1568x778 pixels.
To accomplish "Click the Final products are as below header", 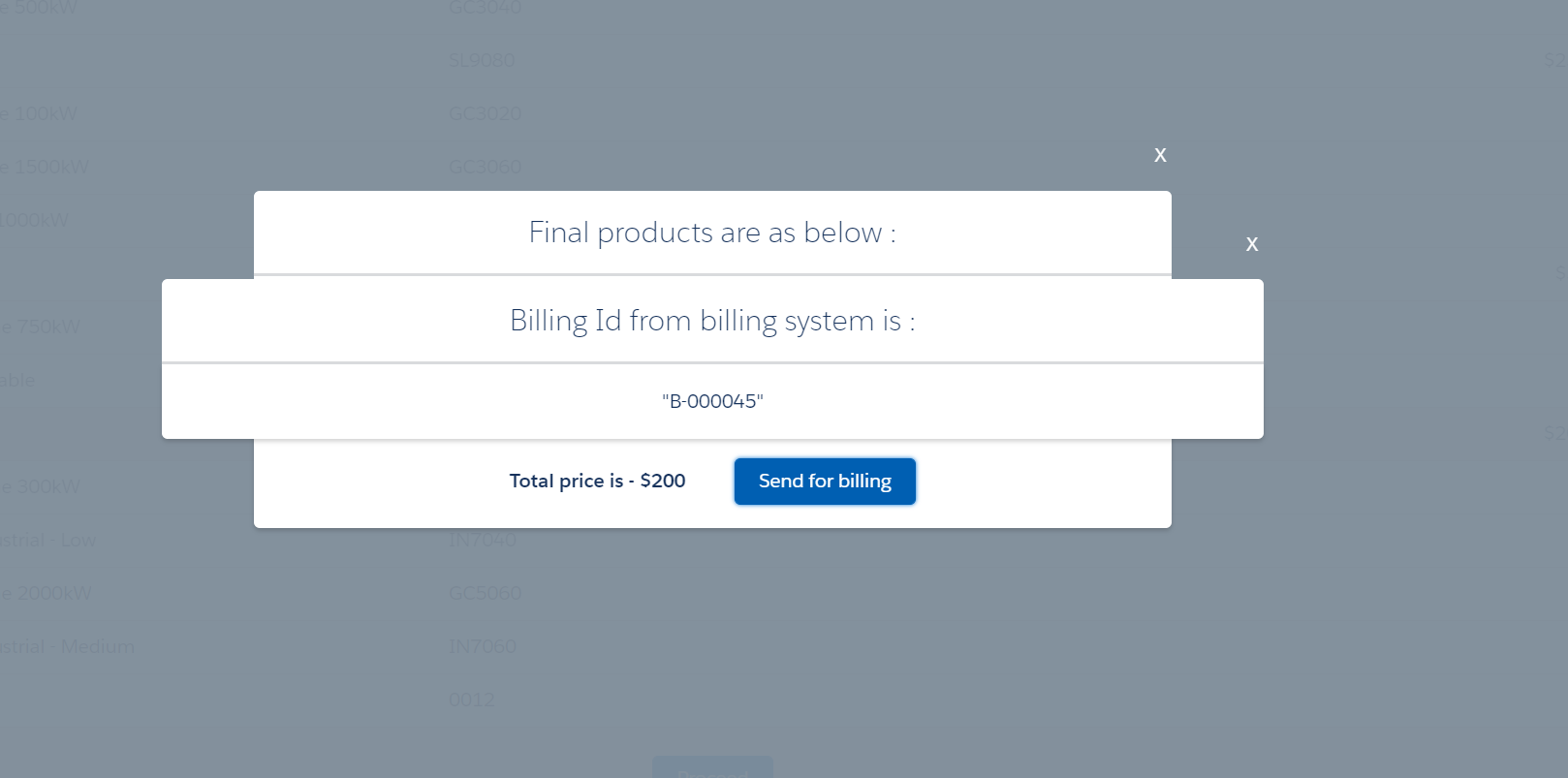I will point(712,233).
